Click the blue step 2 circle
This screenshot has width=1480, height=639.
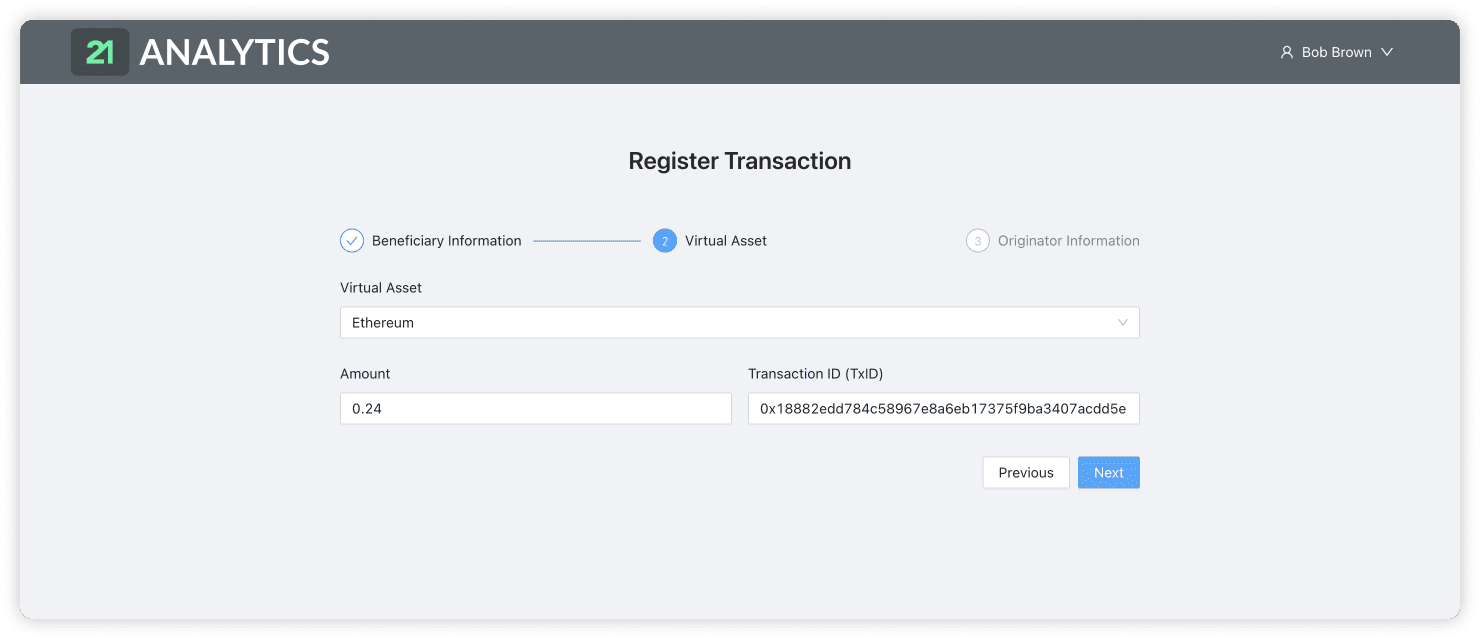coord(665,241)
